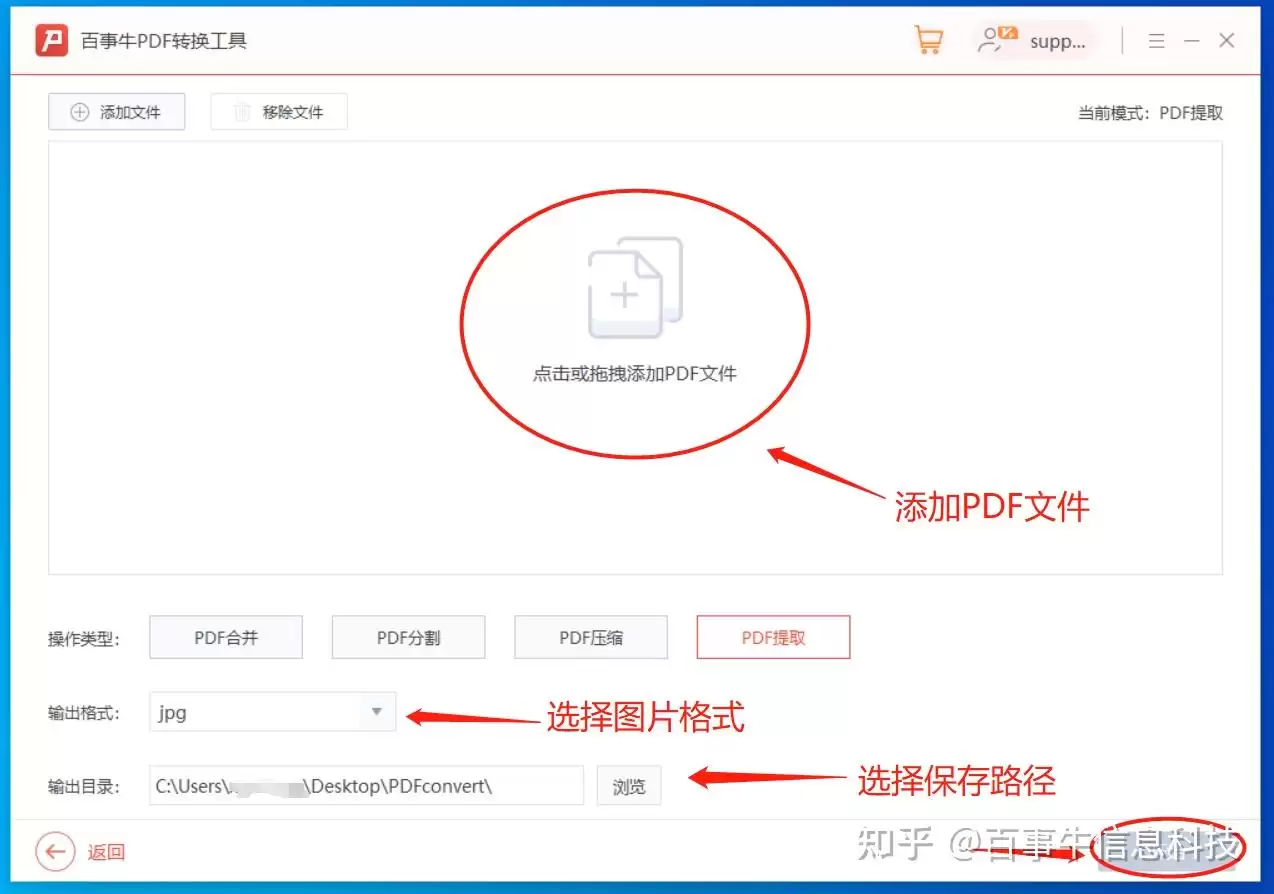The height and width of the screenshot is (894, 1274).
Task: Click the support account avatar icon
Action: point(995,40)
